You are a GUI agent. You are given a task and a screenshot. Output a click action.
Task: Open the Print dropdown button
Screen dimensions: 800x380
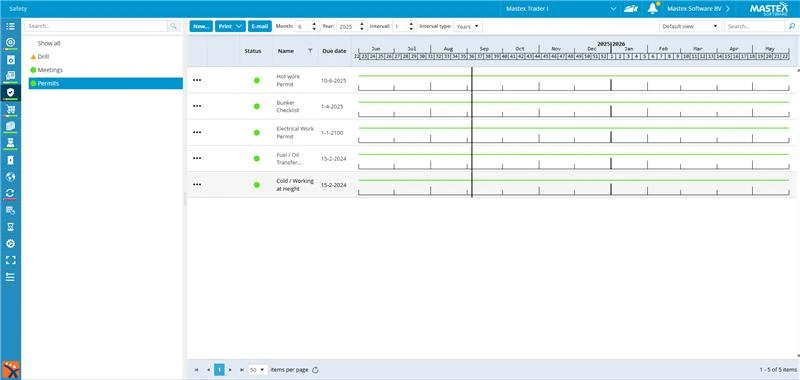(x=230, y=26)
